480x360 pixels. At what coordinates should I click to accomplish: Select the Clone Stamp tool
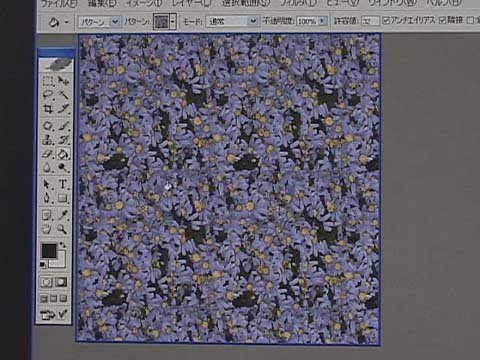click(48, 140)
